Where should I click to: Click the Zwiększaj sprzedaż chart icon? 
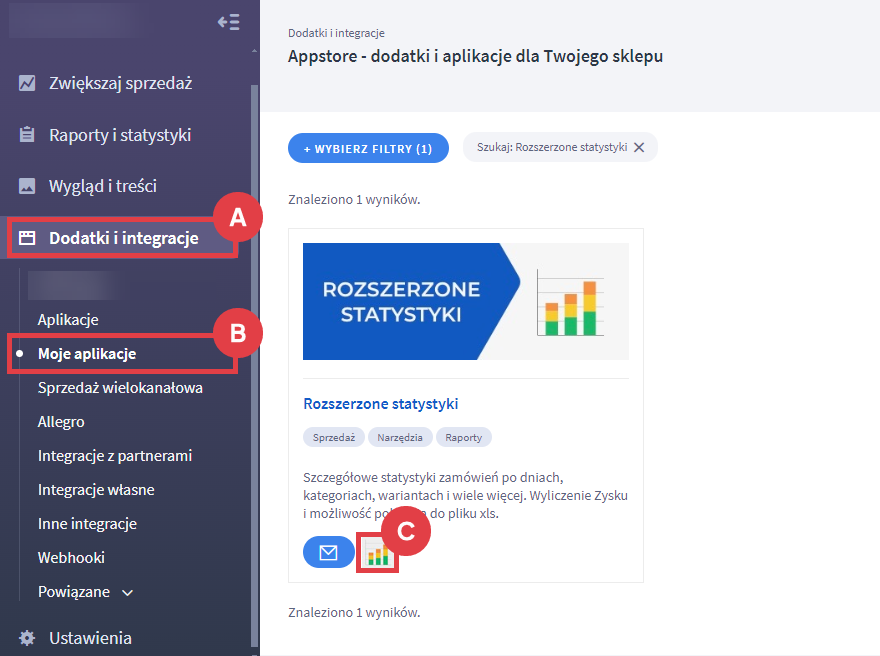click(x=28, y=83)
